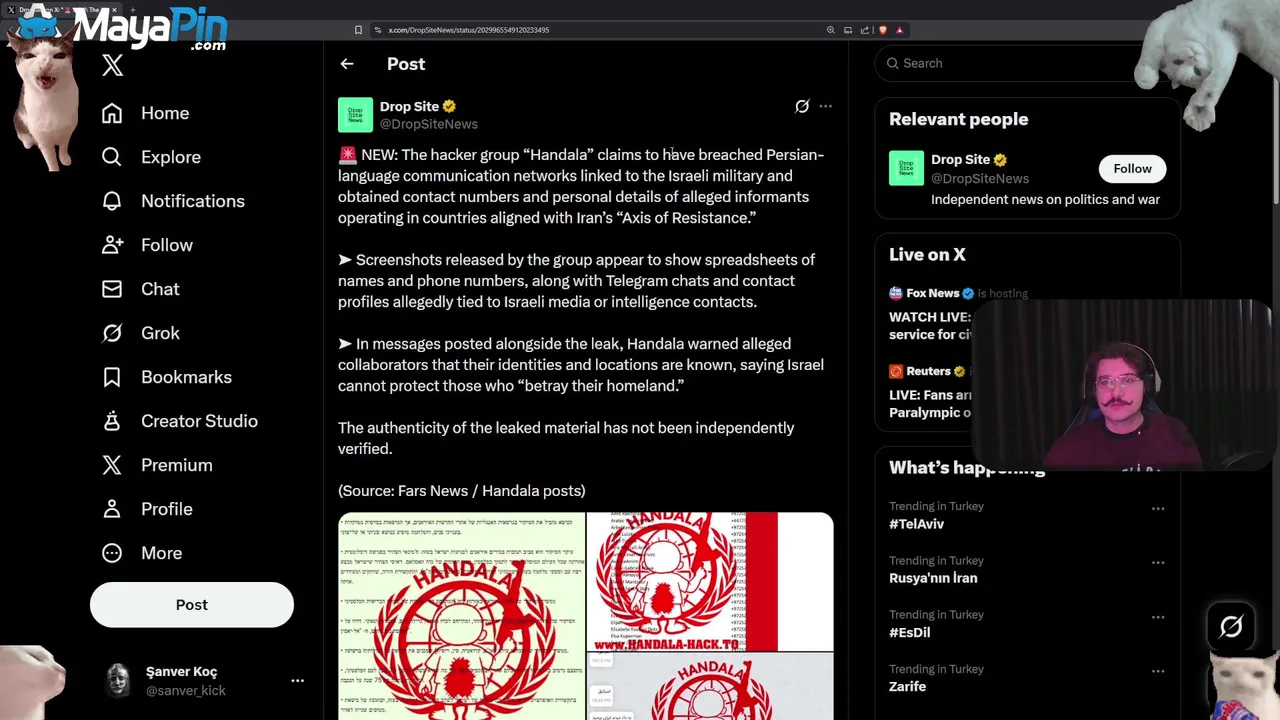Click the Bookmarks ribbon icon
This screenshot has width=1280, height=720.
(112, 377)
